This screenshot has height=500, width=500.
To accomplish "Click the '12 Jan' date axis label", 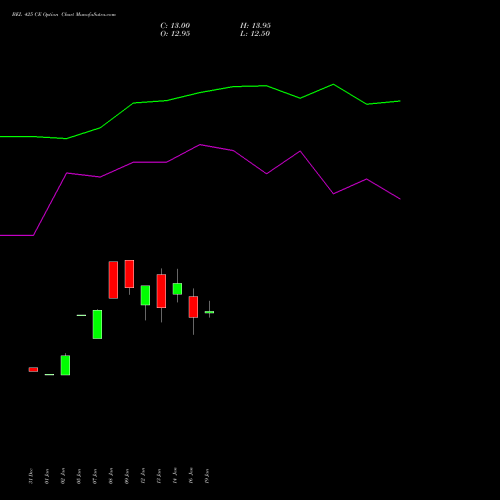I will pos(143,476).
